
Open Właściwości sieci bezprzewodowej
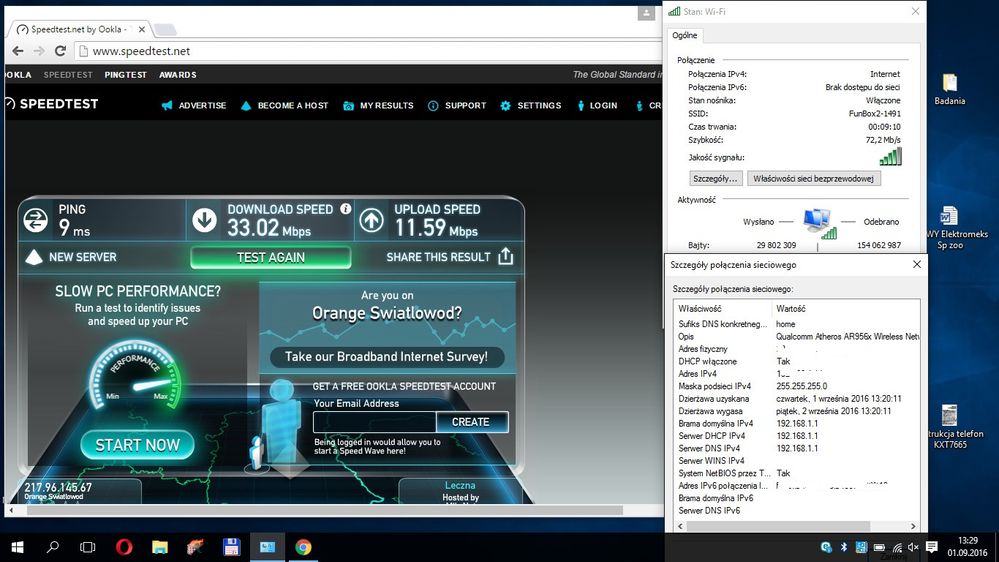[x=814, y=178]
